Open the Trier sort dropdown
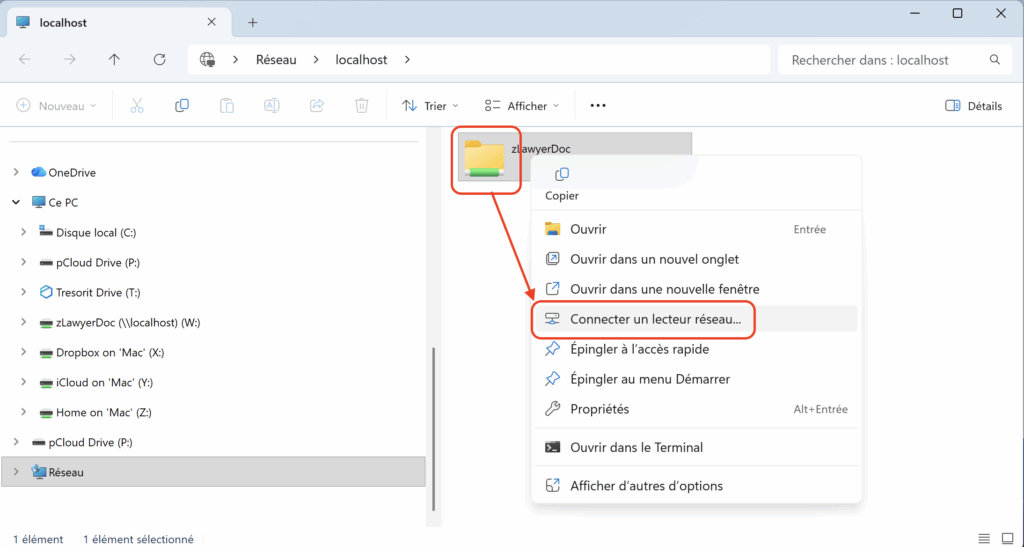This screenshot has width=1024, height=547. click(430, 105)
